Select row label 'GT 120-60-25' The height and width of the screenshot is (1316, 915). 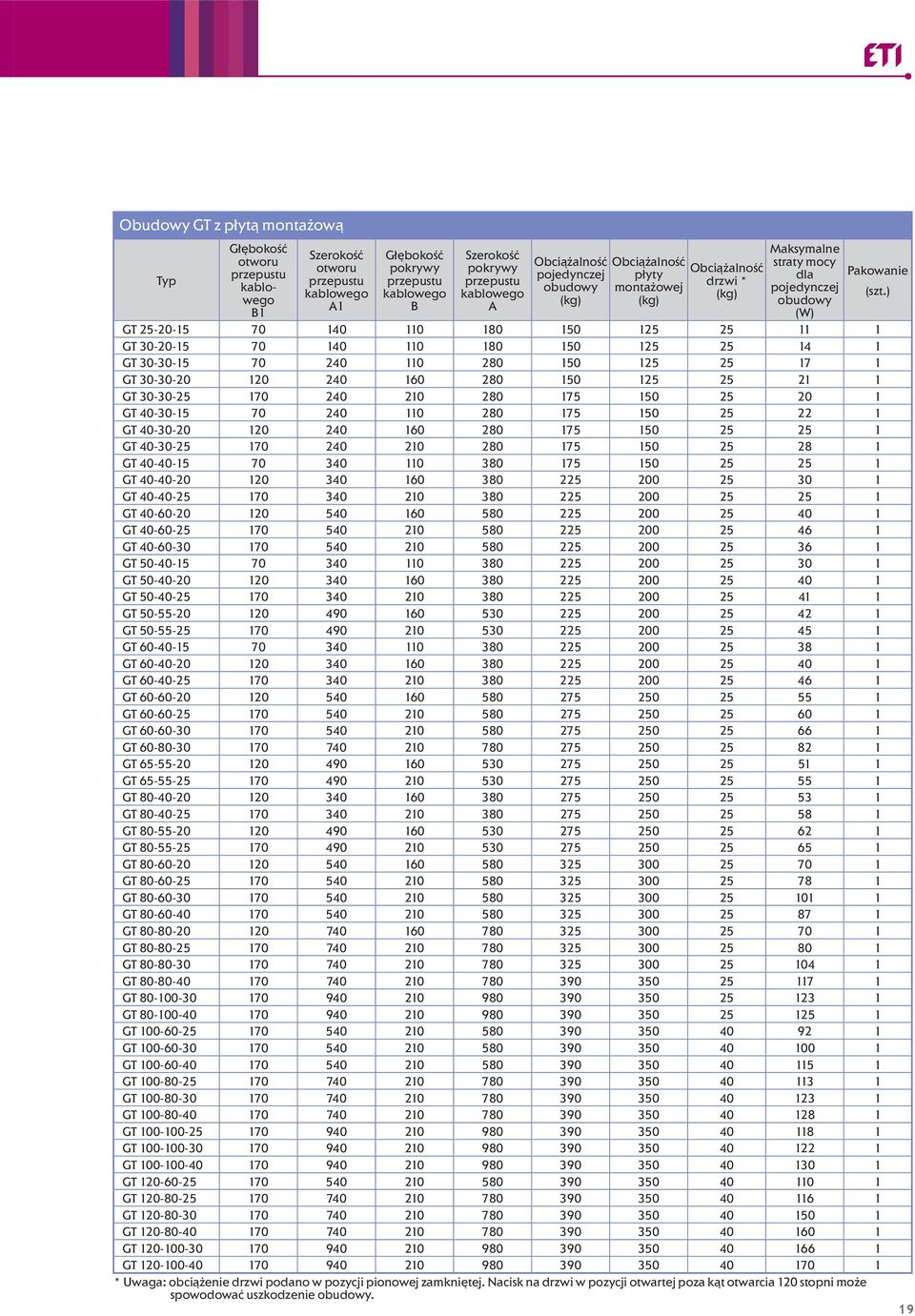[x=159, y=1182]
